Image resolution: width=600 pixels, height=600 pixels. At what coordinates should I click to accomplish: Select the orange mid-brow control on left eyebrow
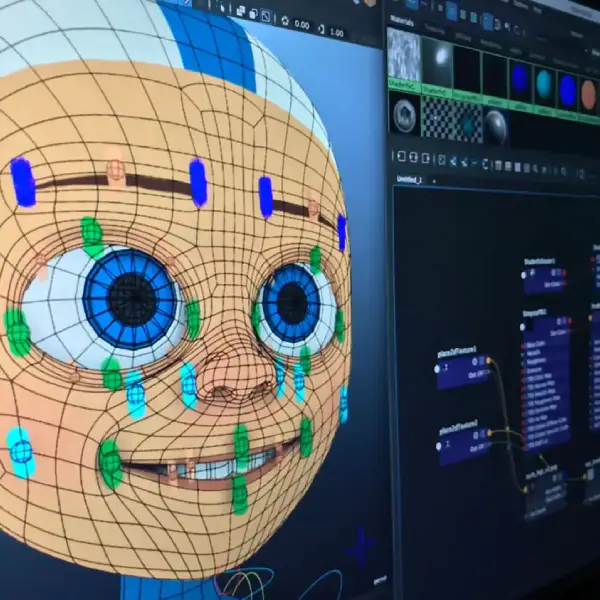pyautogui.click(x=116, y=172)
